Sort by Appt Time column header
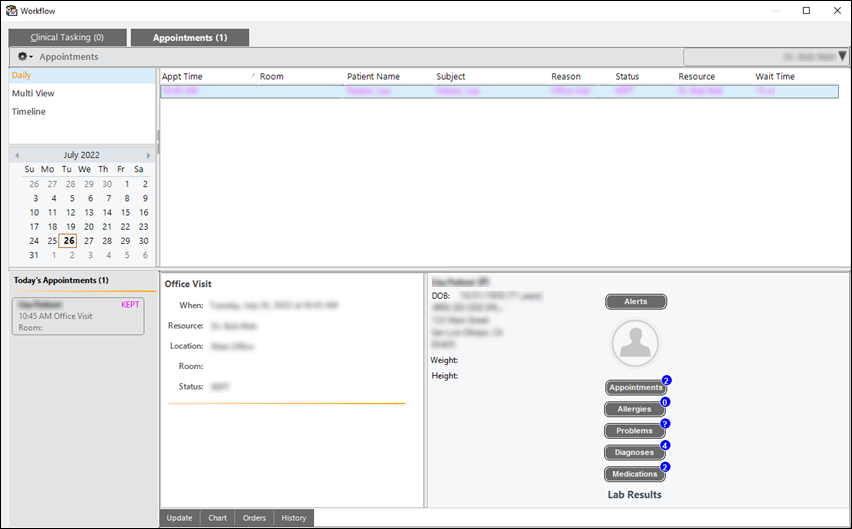The height and width of the screenshot is (529, 852). click(x=182, y=77)
